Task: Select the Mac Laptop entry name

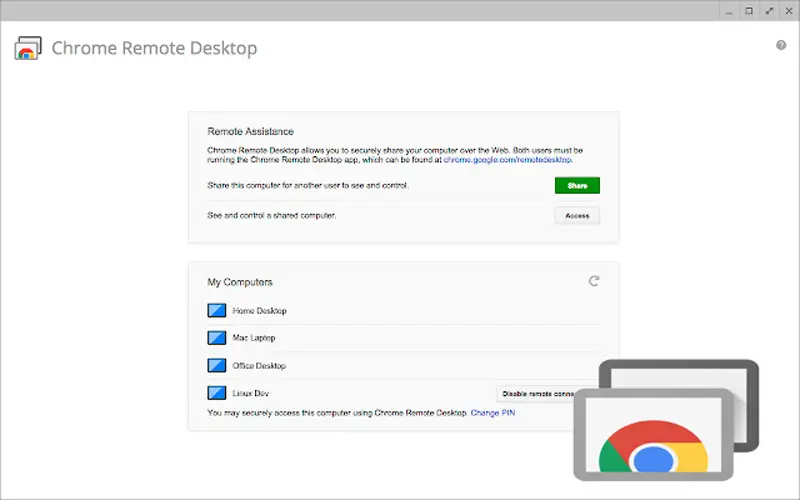Action: pos(253,338)
